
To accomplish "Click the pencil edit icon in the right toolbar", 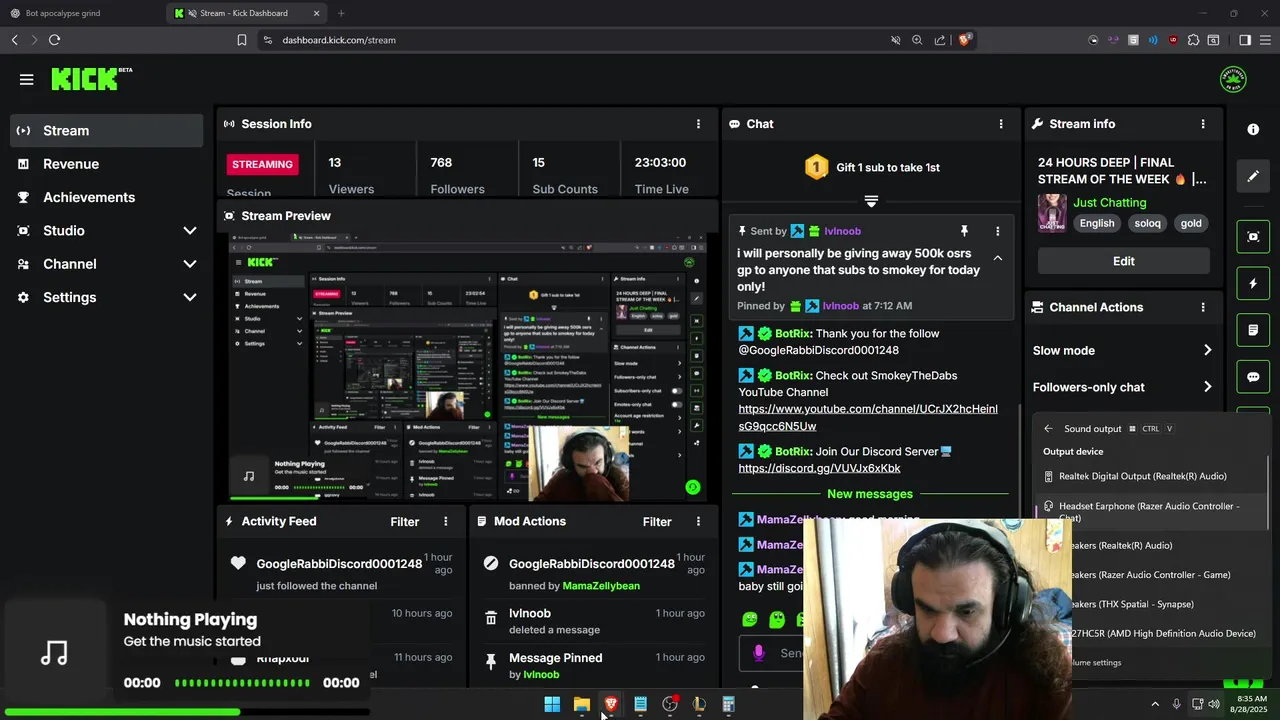I will tap(1253, 176).
